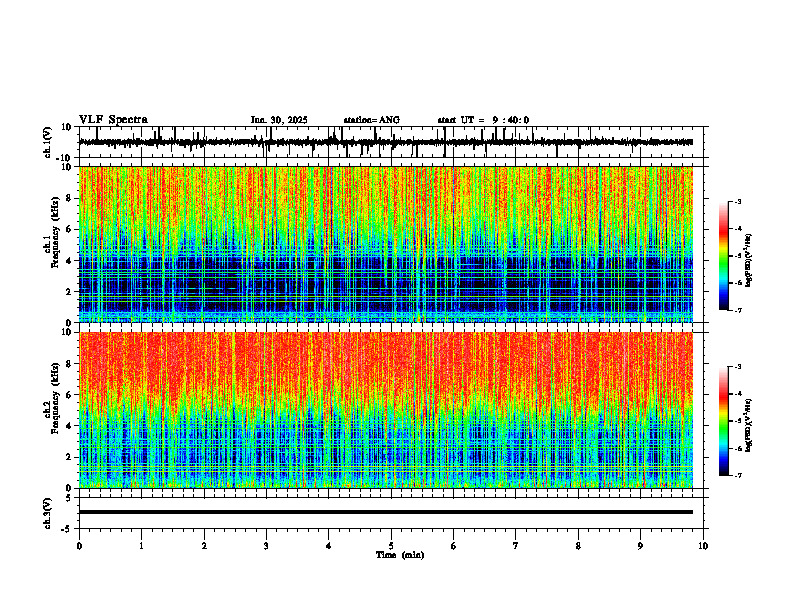Image resolution: width=792 pixels, height=612 pixels.
Task: Click the ch.1 voltage waveform trace
Action: coord(385,142)
